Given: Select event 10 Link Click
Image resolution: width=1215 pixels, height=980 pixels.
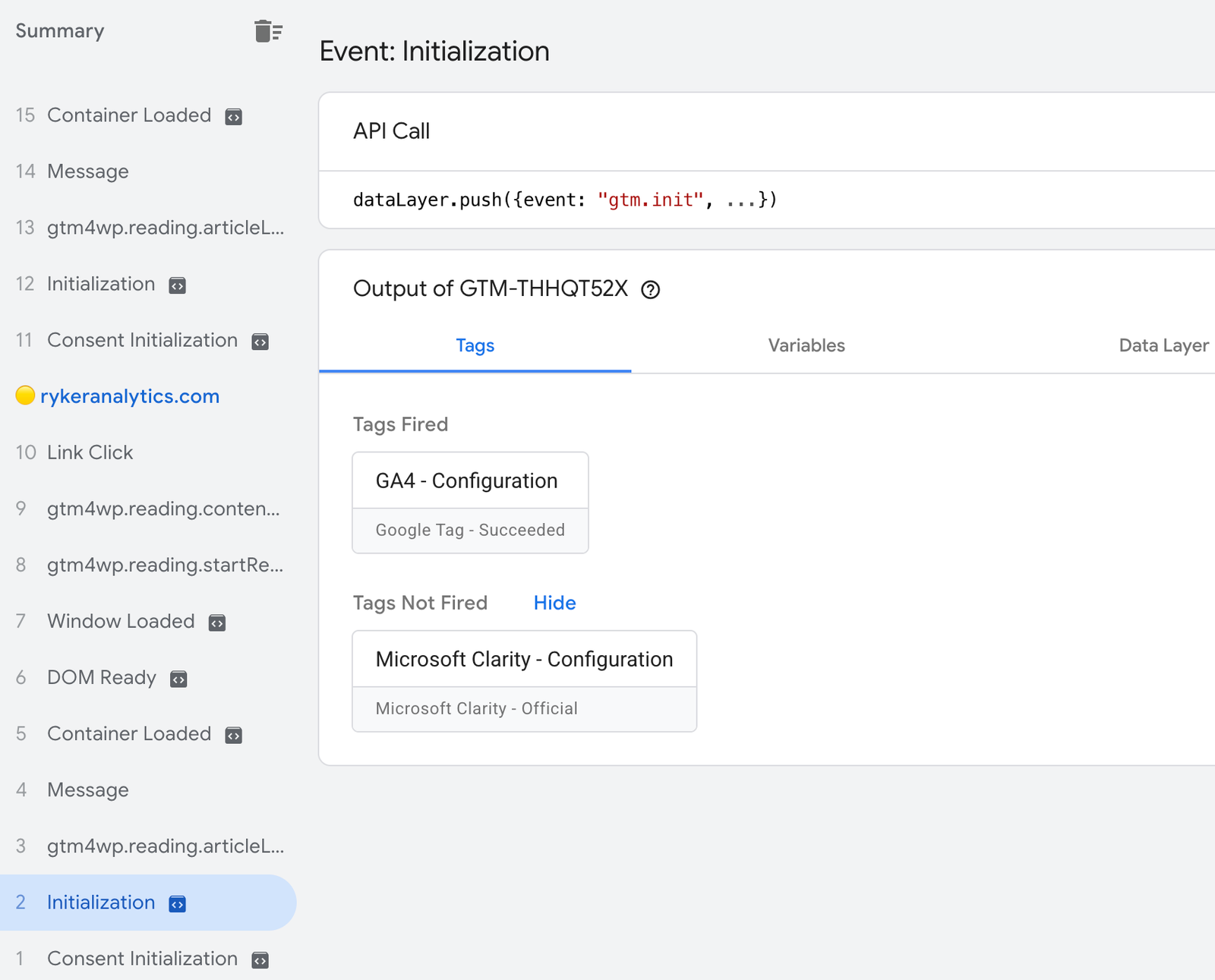Looking at the screenshot, I should pyautogui.click(x=89, y=453).
